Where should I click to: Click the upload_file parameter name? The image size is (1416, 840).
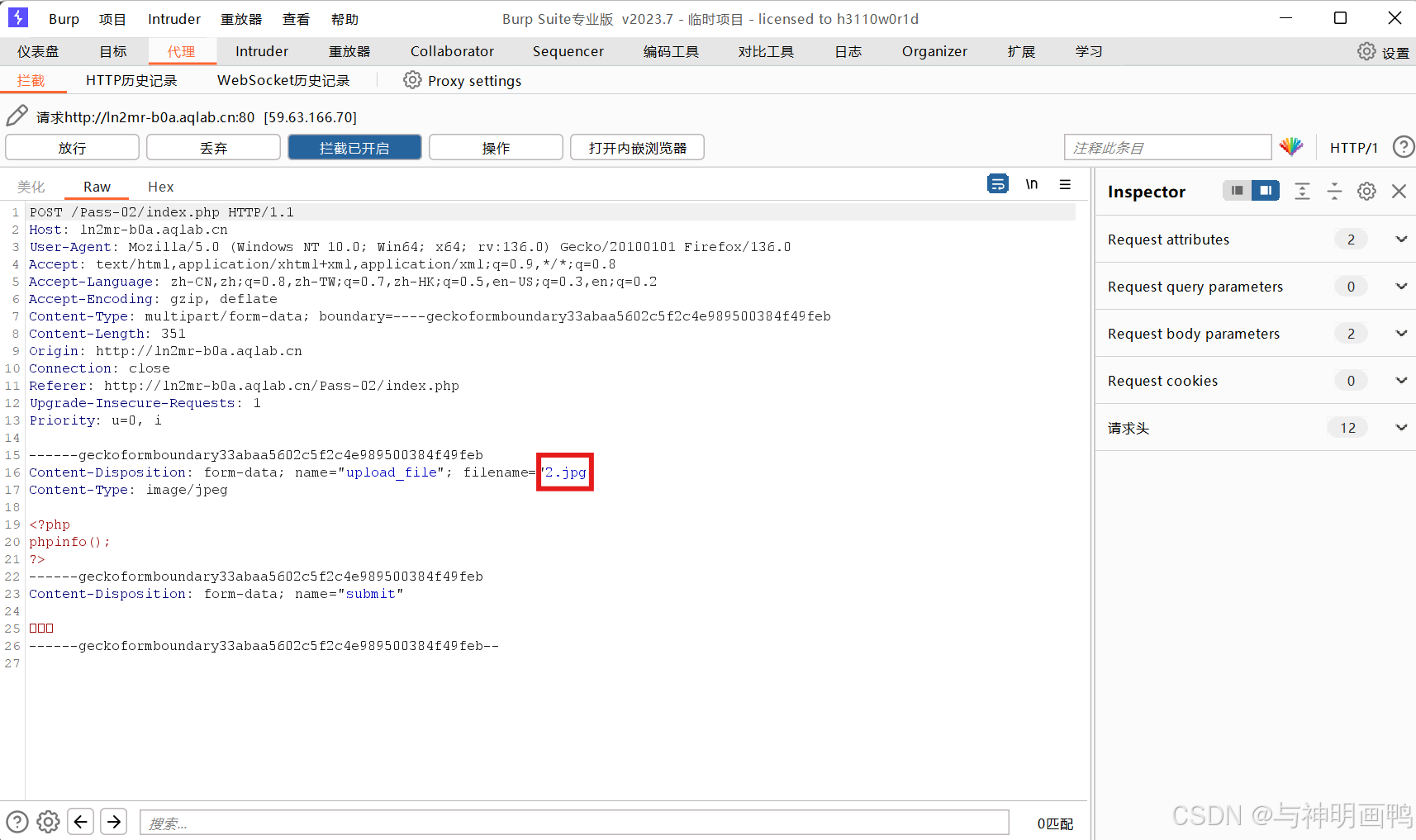coord(392,472)
